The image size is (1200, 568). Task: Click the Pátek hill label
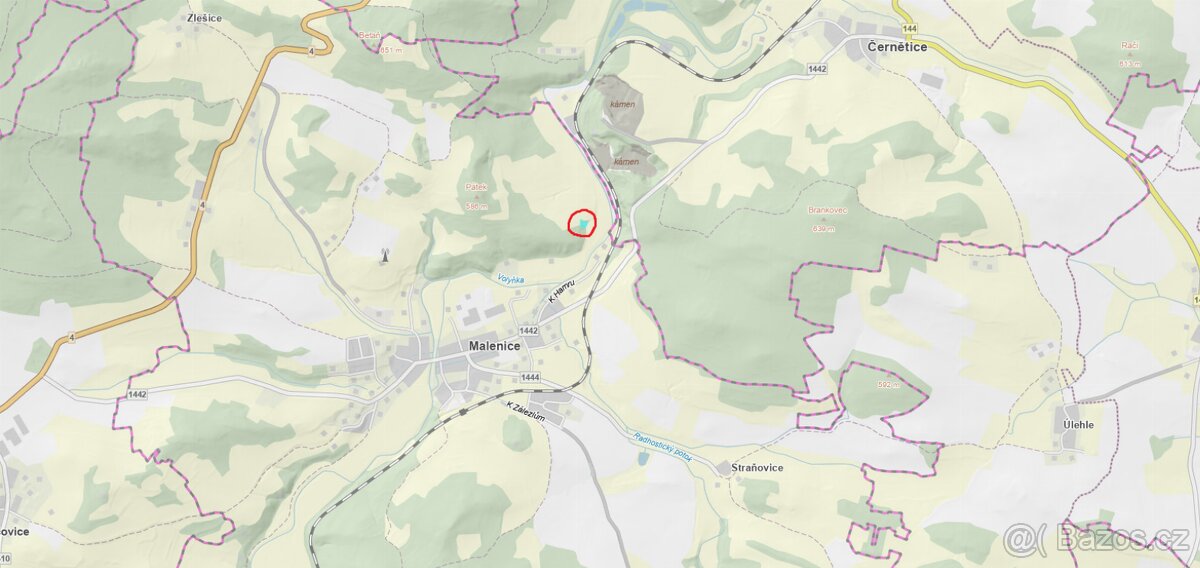(x=476, y=187)
